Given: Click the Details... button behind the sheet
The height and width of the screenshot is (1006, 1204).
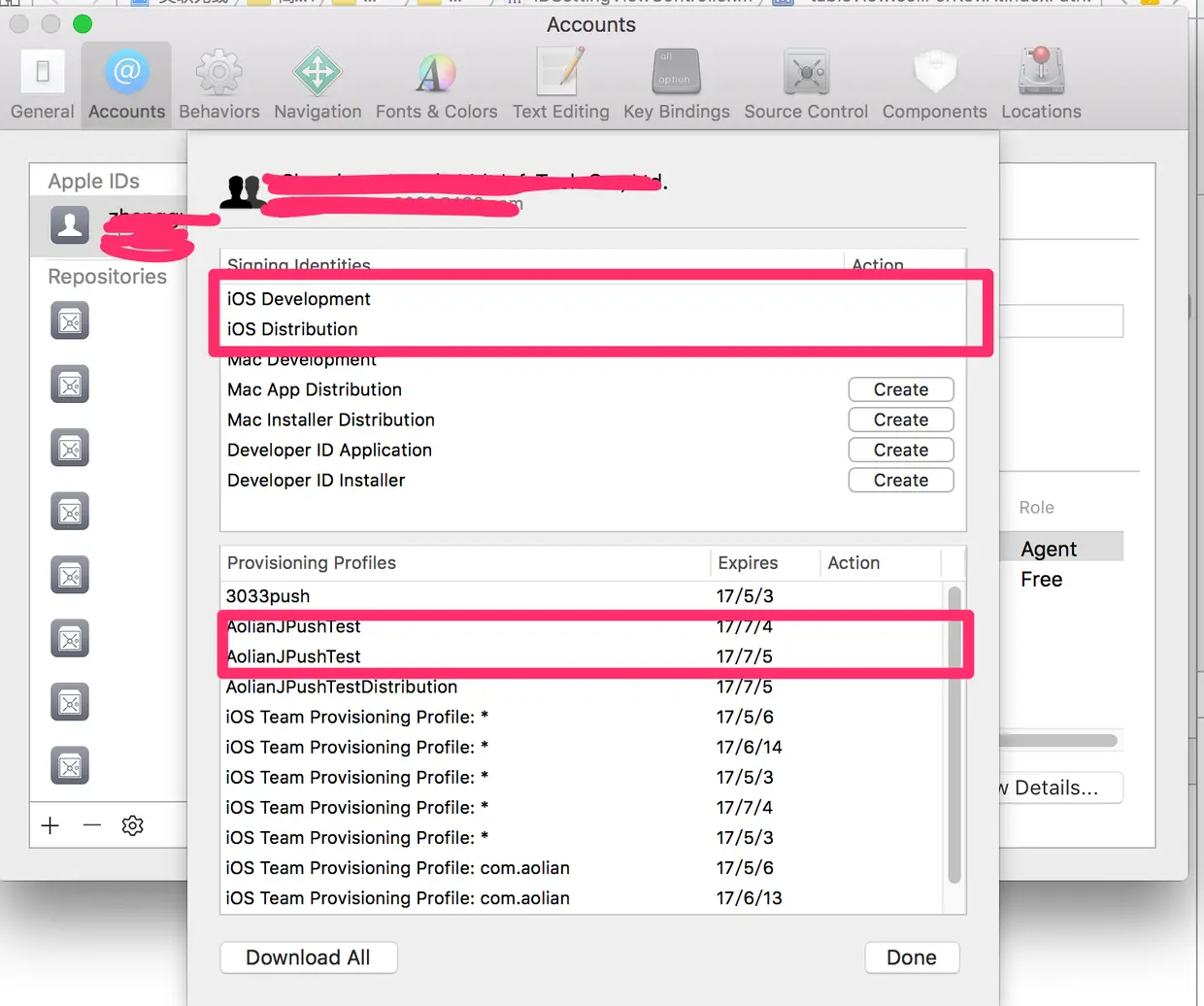Looking at the screenshot, I should pos(1060,788).
